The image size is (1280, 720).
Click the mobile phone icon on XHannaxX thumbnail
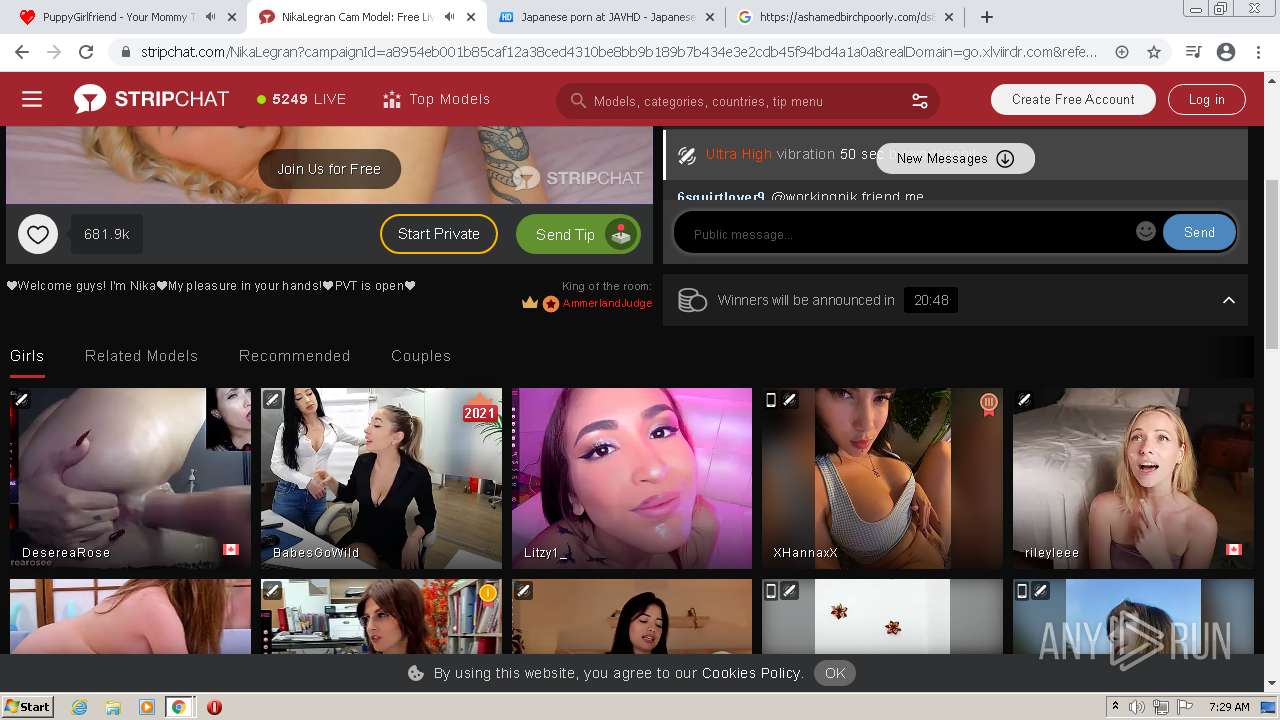point(771,400)
